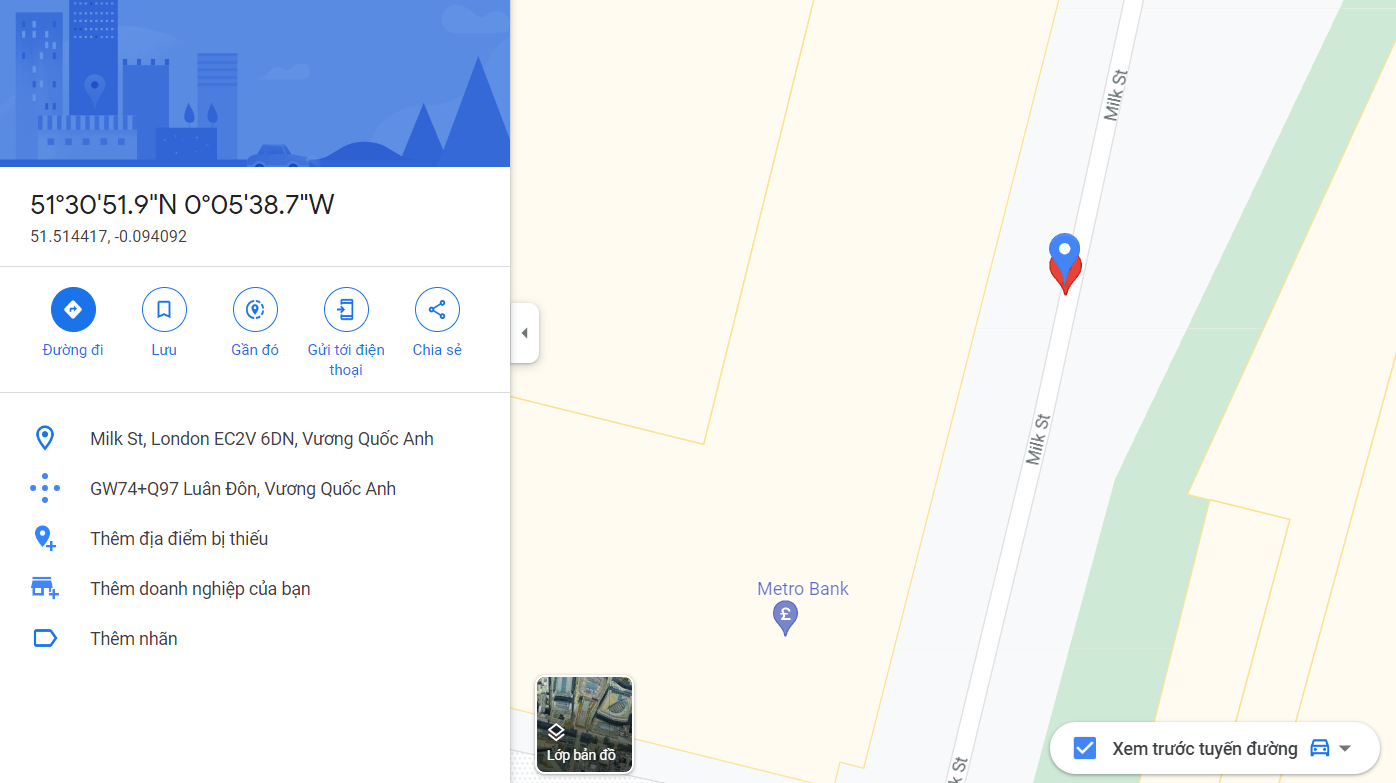Share location via Chia sẻ icon

(x=437, y=310)
